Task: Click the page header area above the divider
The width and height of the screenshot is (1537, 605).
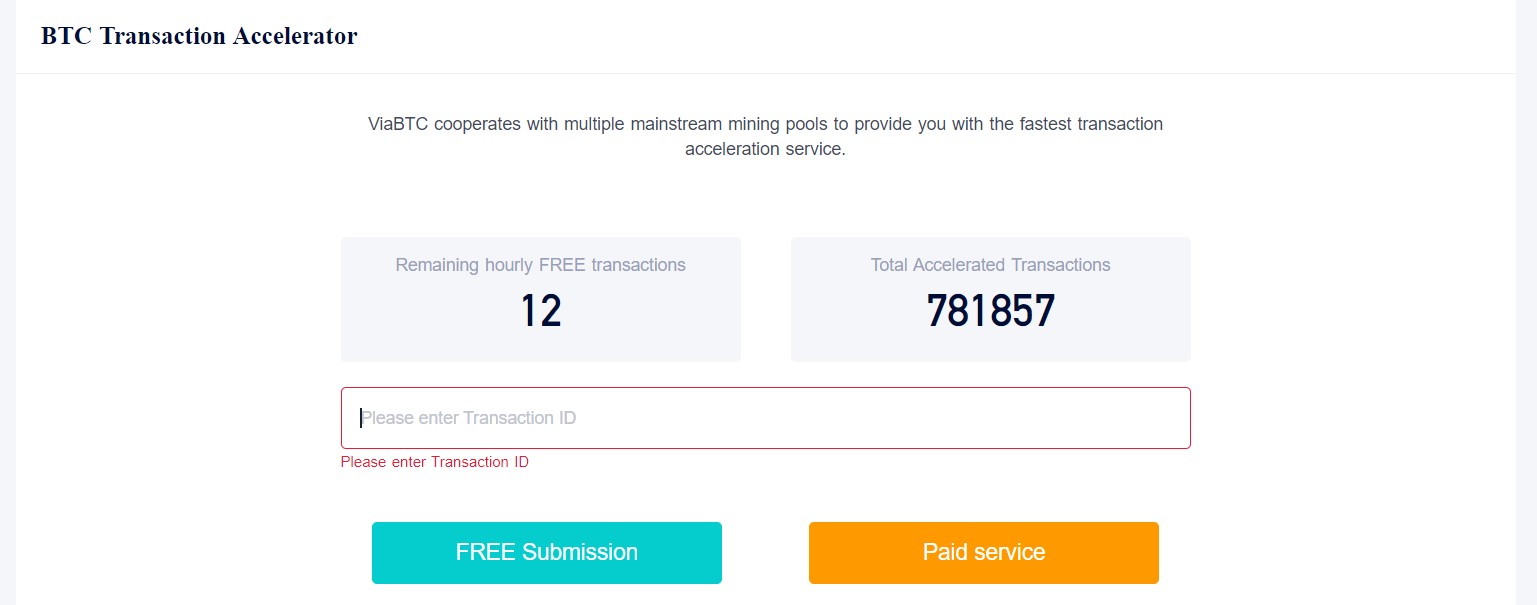Action: [766, 36]
